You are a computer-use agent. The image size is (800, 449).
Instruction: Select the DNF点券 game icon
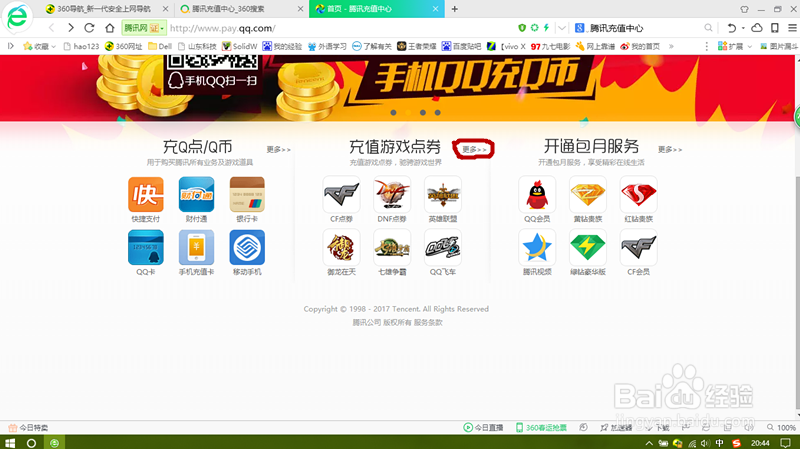coord(392,194)
